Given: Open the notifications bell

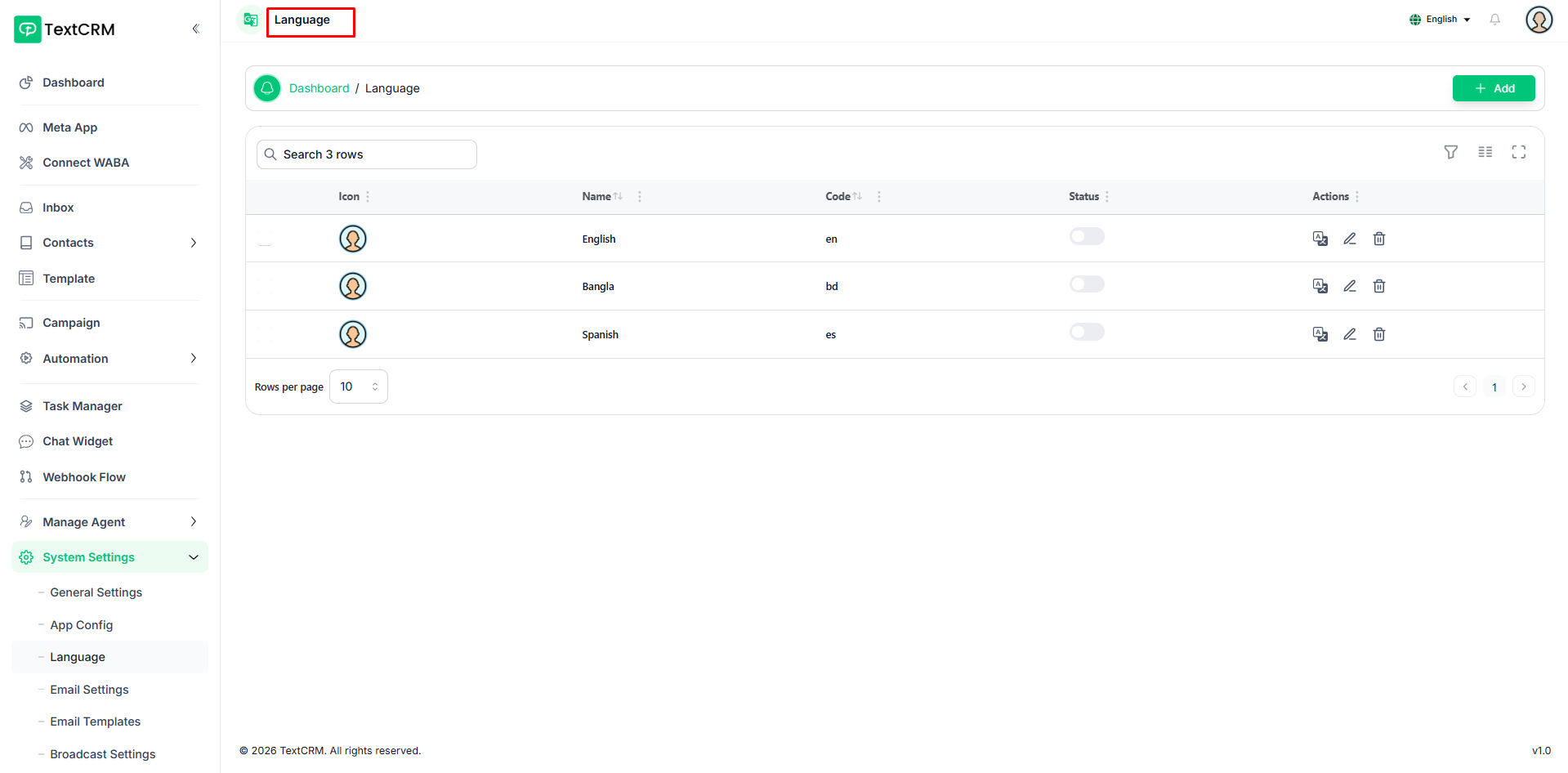Looking at the screenshot, I should pos(1494,20).
